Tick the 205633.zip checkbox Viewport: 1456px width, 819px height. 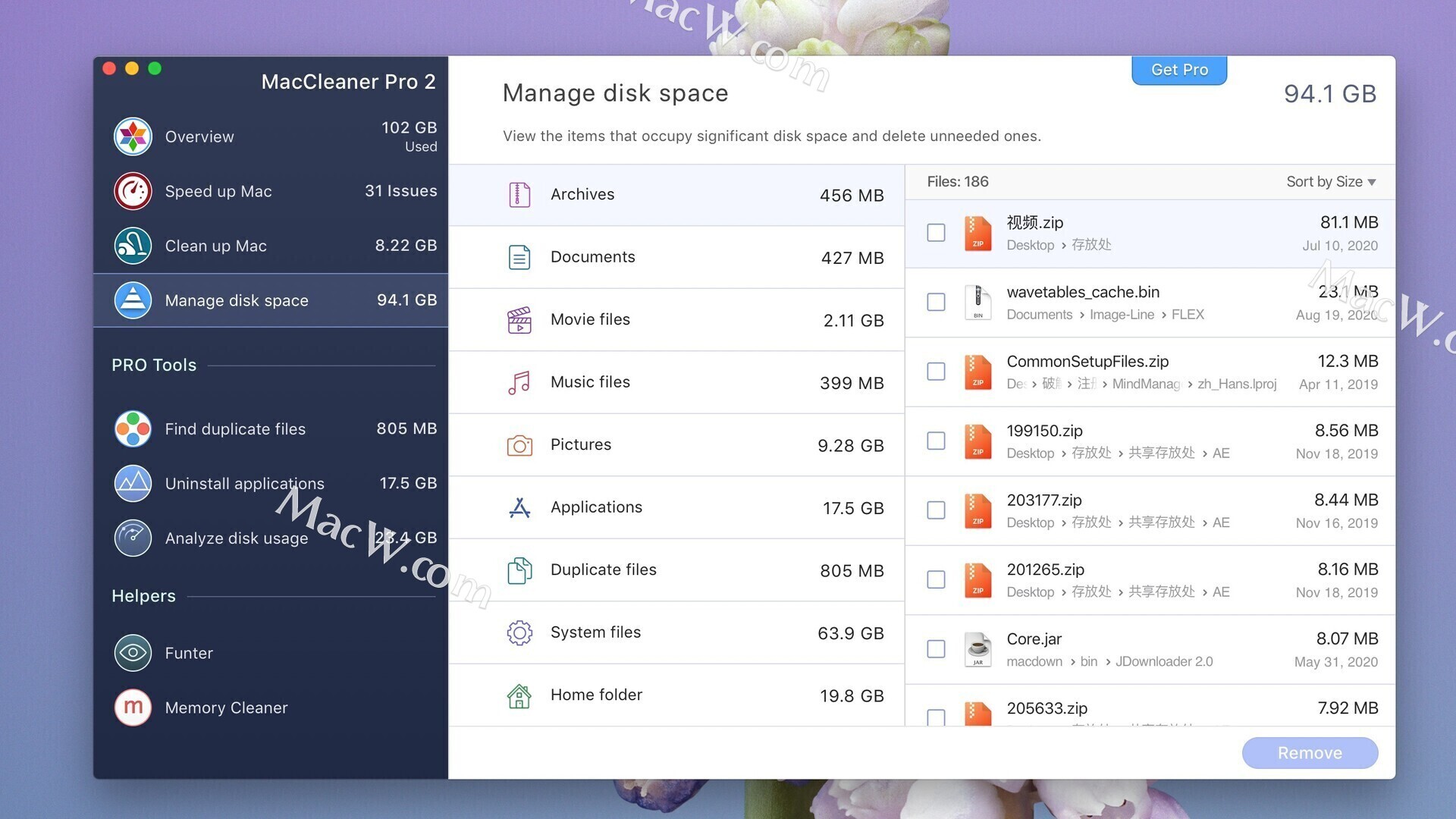coord(936,717)
